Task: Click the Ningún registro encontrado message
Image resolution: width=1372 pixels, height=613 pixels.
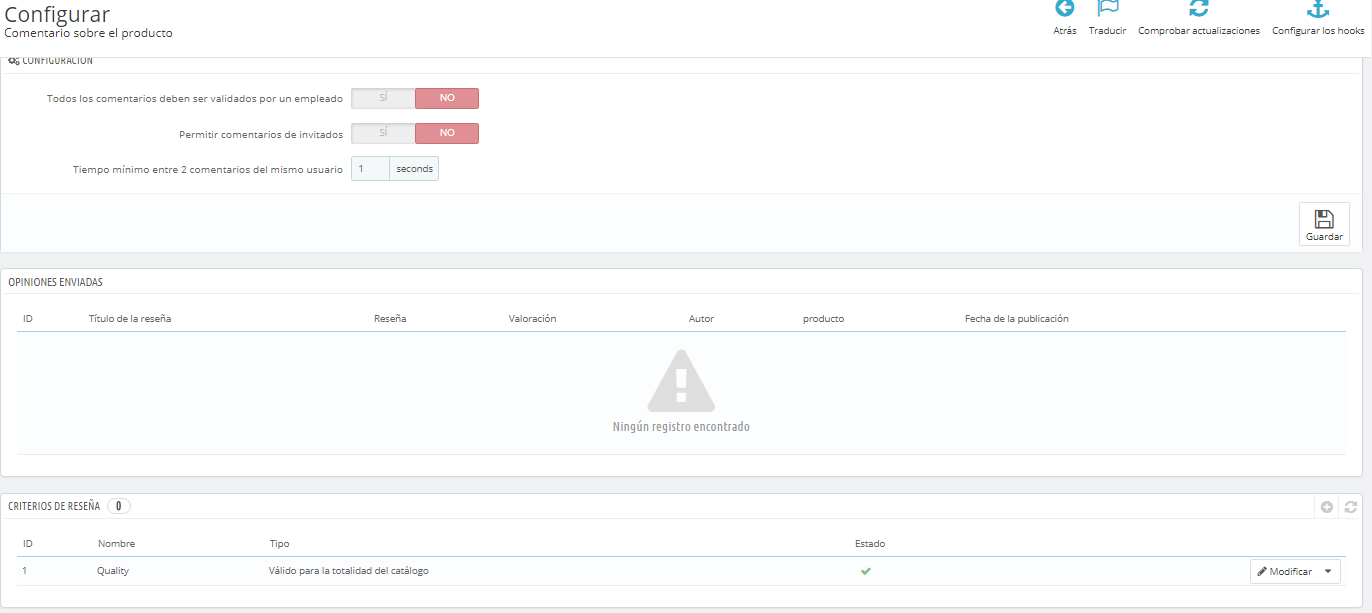Action: tap(681, 427)
